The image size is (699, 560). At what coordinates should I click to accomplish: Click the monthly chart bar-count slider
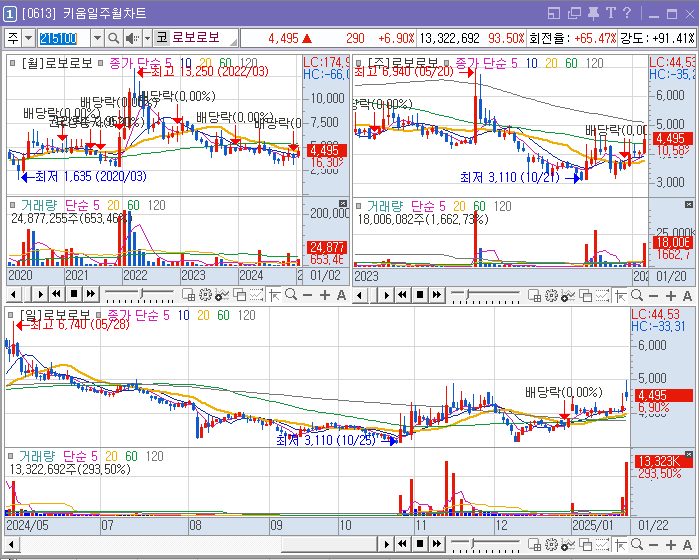pyautogui.click(x=139, y=294)
